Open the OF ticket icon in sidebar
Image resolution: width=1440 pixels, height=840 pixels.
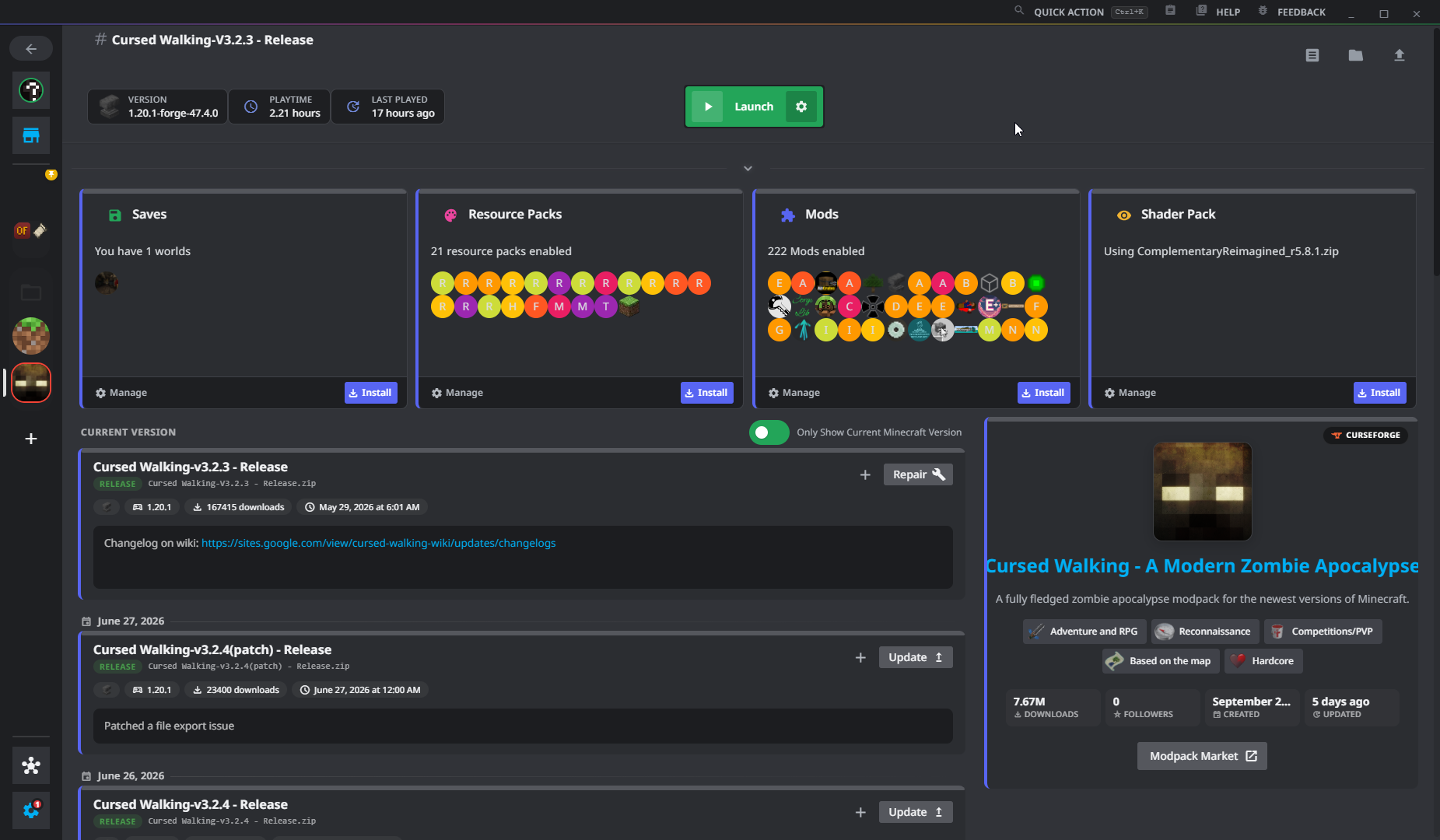click(31, 230)
